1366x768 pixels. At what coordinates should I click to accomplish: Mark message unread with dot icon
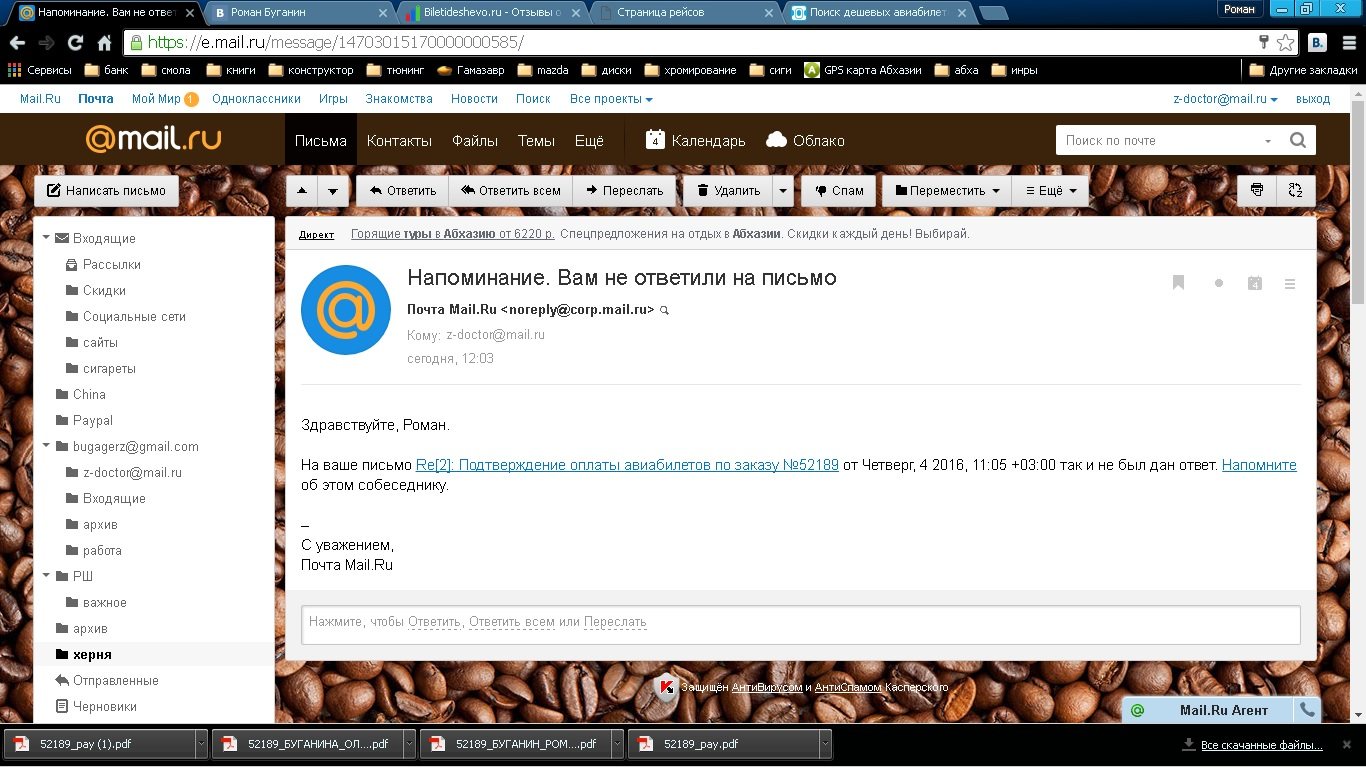tap(1219, 284)
